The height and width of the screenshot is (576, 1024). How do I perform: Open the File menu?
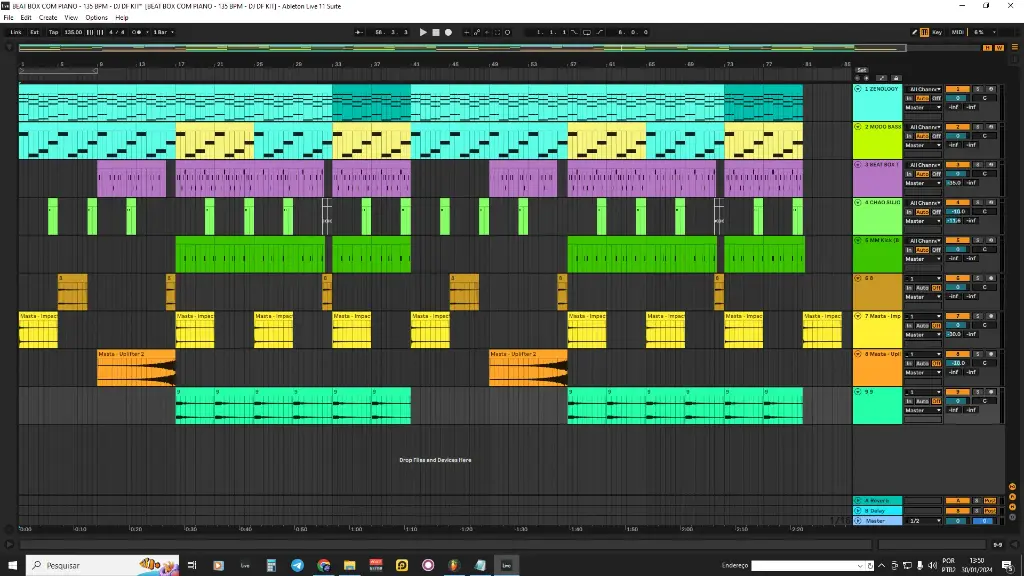(8, 18)
